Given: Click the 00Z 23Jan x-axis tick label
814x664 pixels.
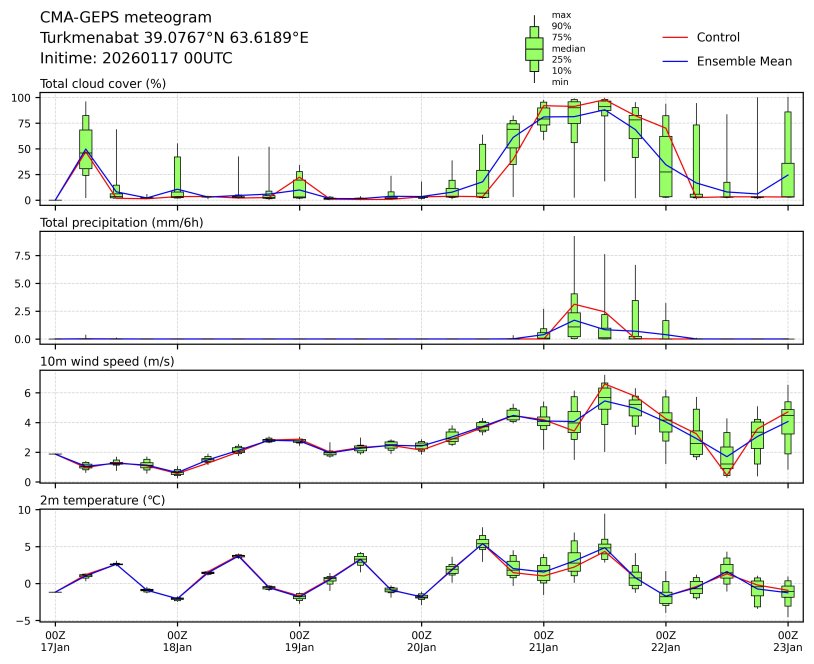Looking at the screenshot, I should [788, 641].
